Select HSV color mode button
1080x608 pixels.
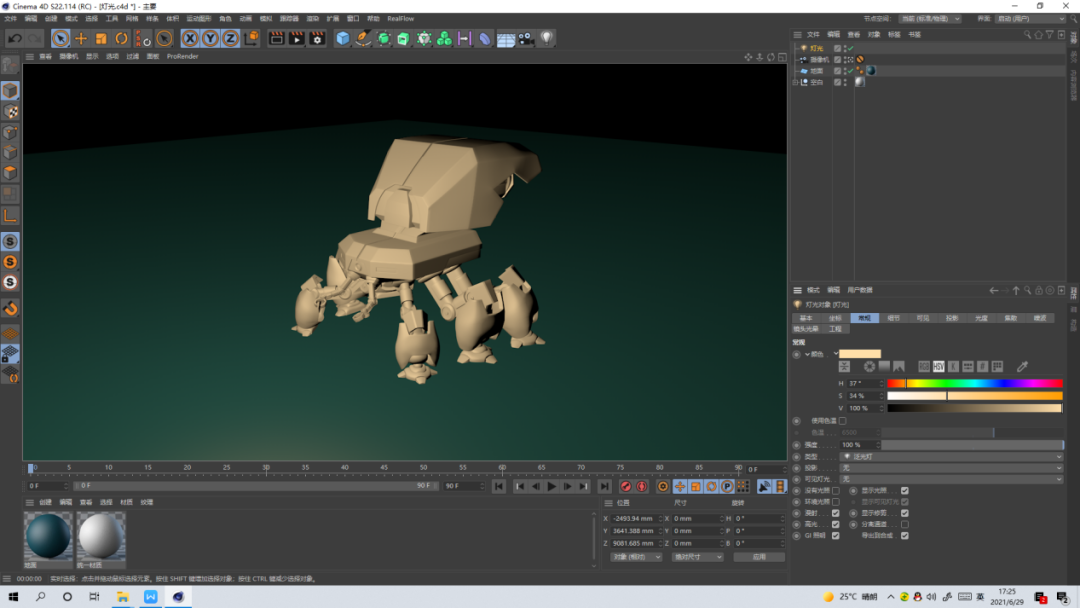point(938,366)
